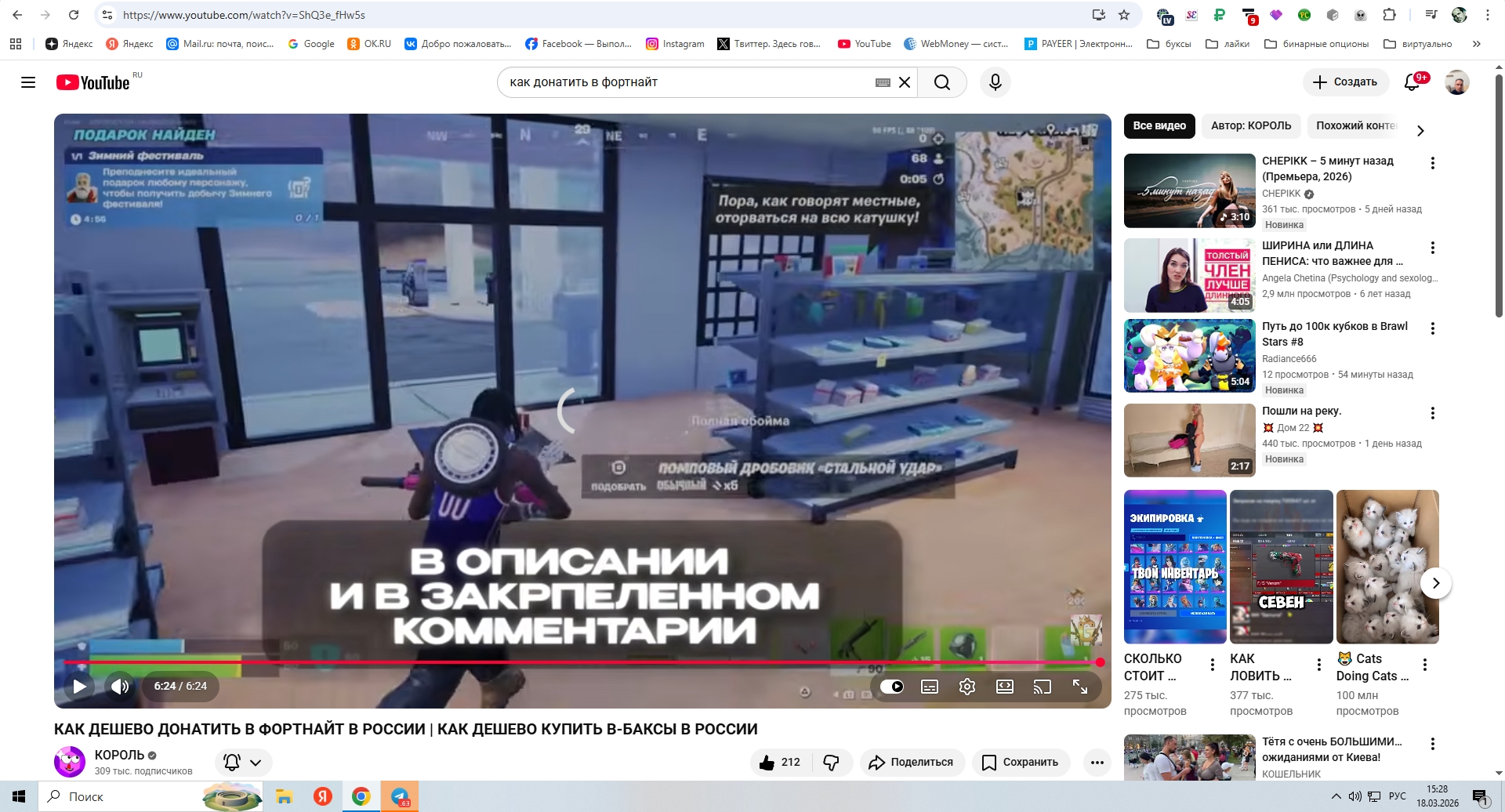Reload the page
1505x812 pixels.
74,15
